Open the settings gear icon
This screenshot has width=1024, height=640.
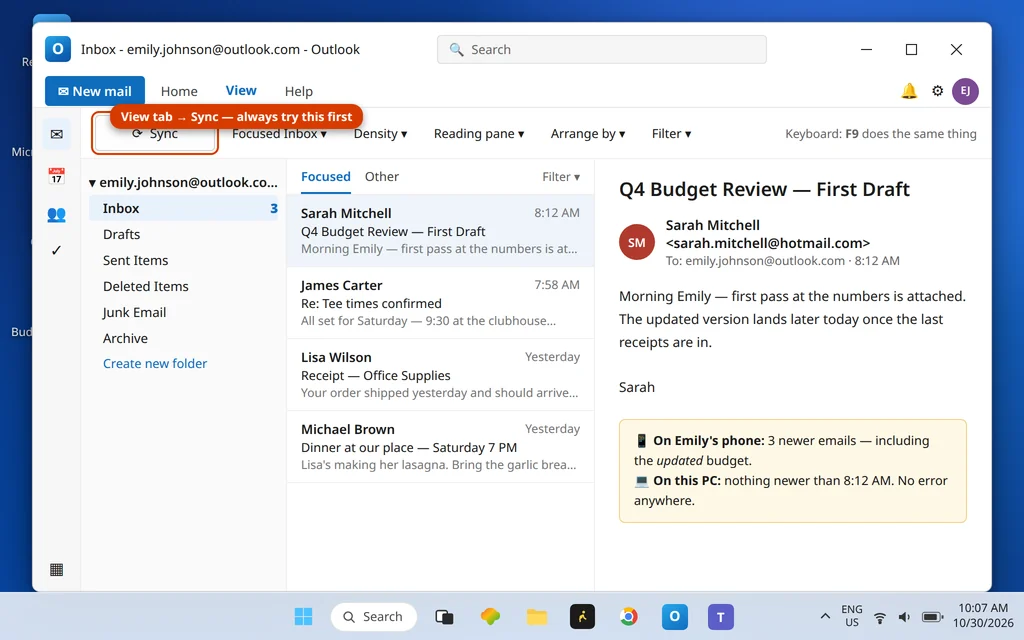click(938, 91)
